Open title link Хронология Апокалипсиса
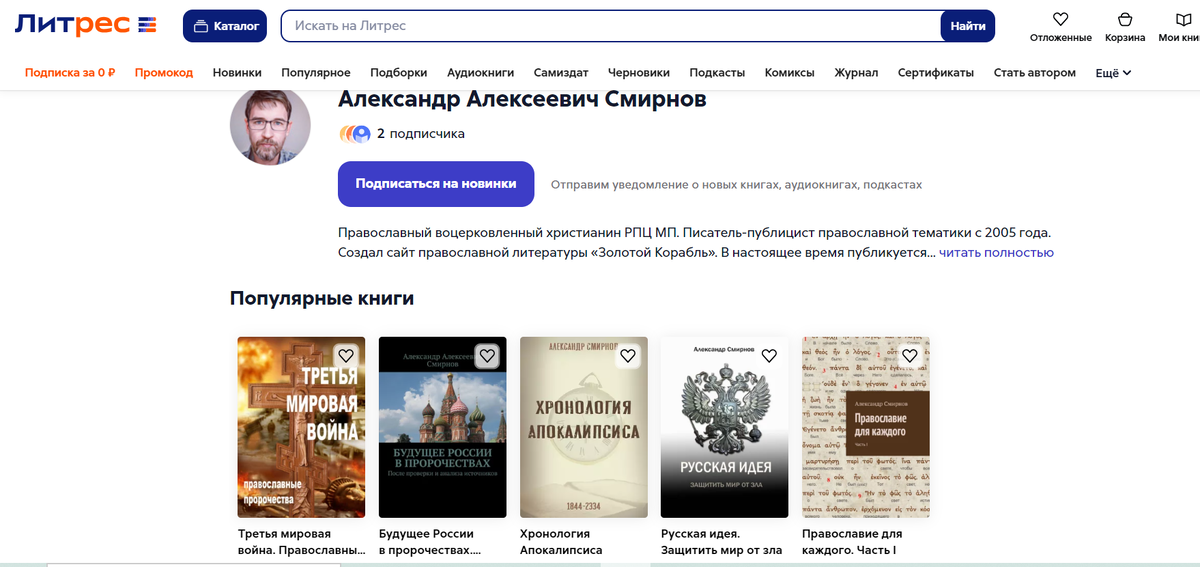 pos(561,542)
